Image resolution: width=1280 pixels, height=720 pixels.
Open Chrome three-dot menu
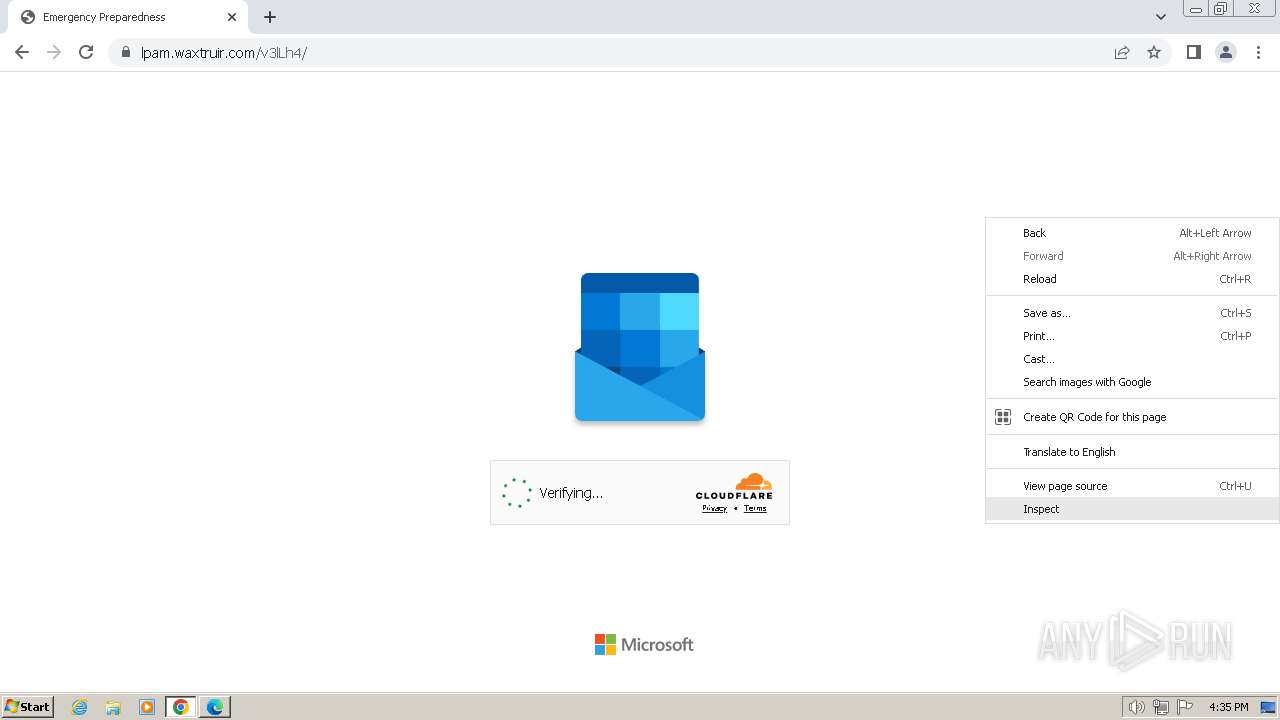click(1258, 52)
